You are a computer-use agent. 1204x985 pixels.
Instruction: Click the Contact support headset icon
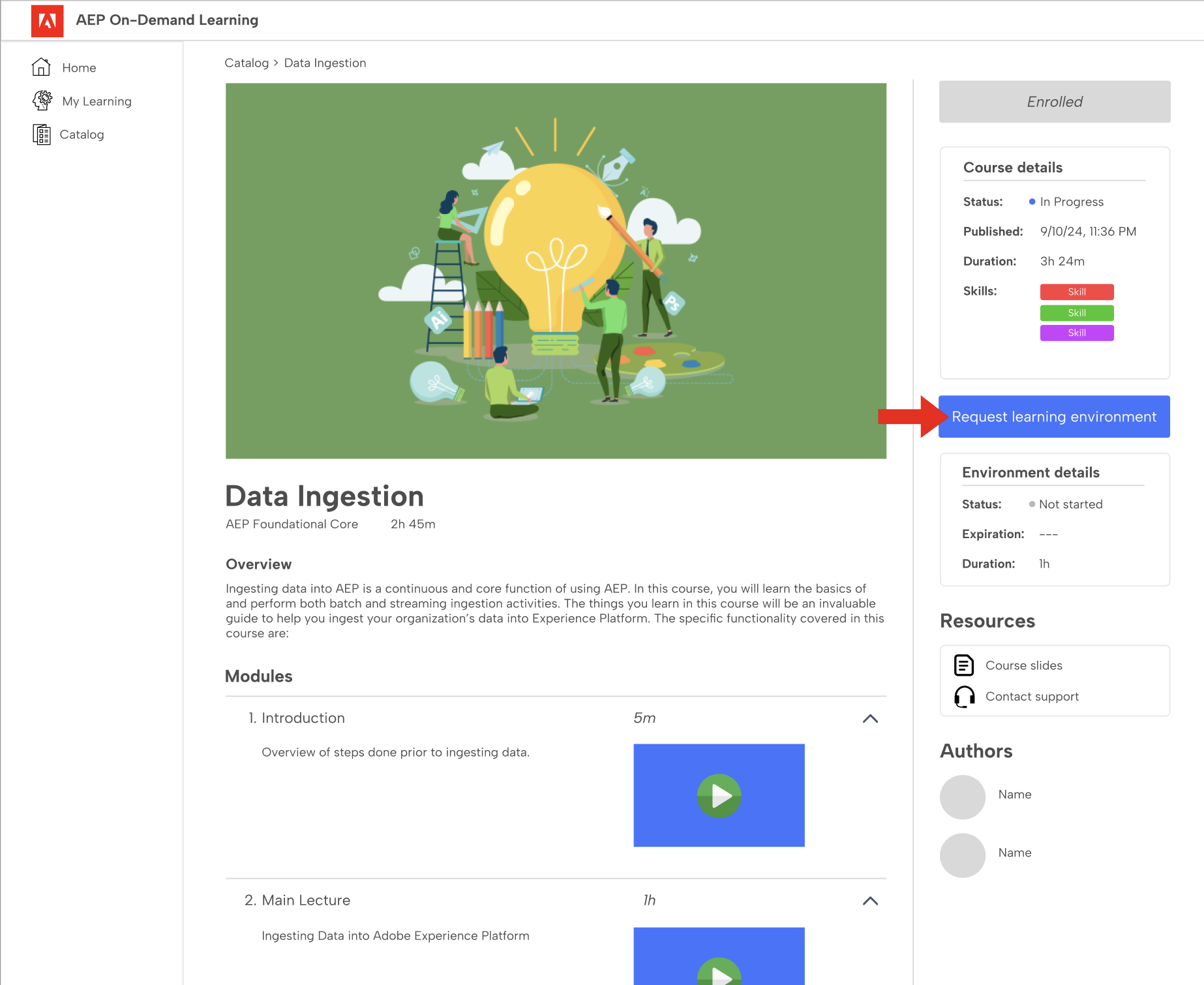pos(964,697)
